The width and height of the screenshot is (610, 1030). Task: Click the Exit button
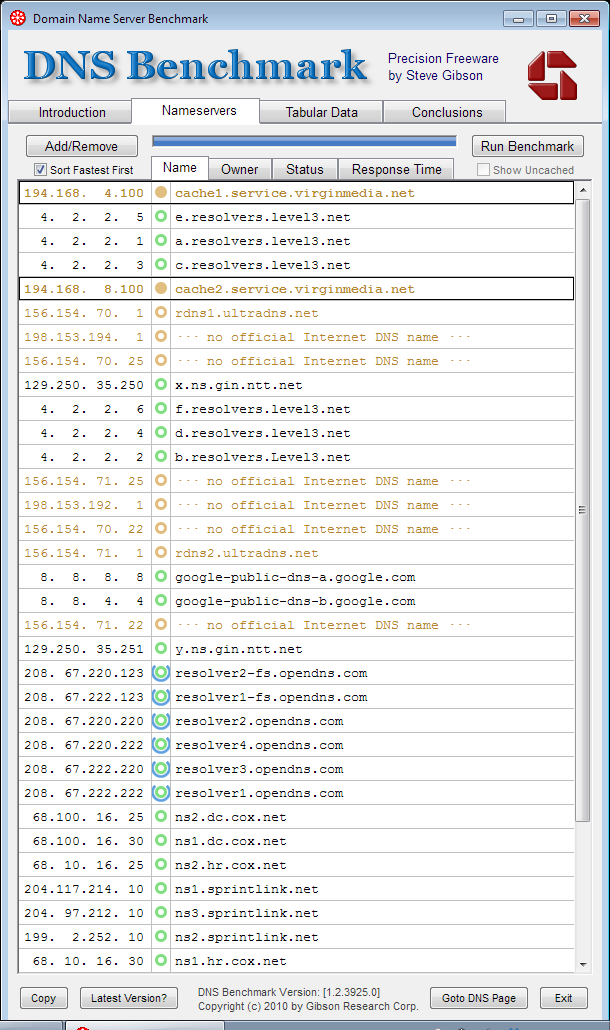563,998
